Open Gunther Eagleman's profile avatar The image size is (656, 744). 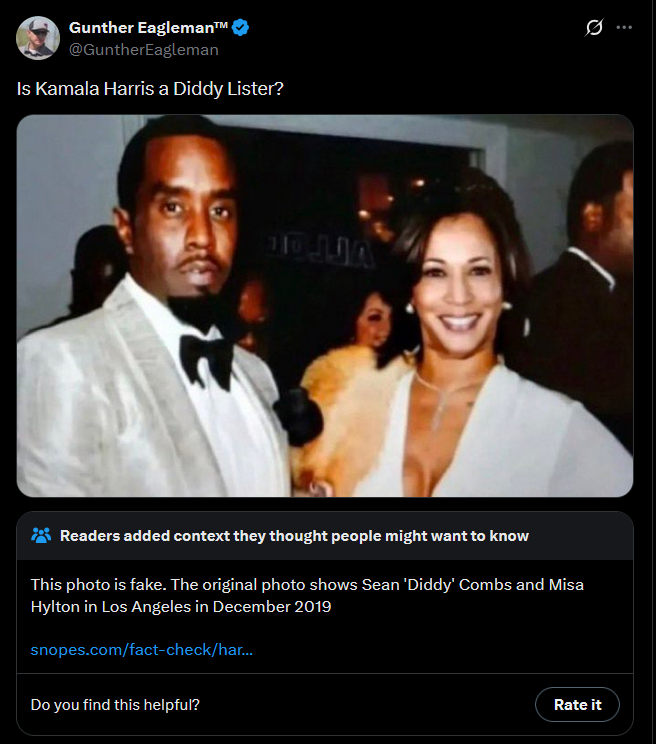38,38
